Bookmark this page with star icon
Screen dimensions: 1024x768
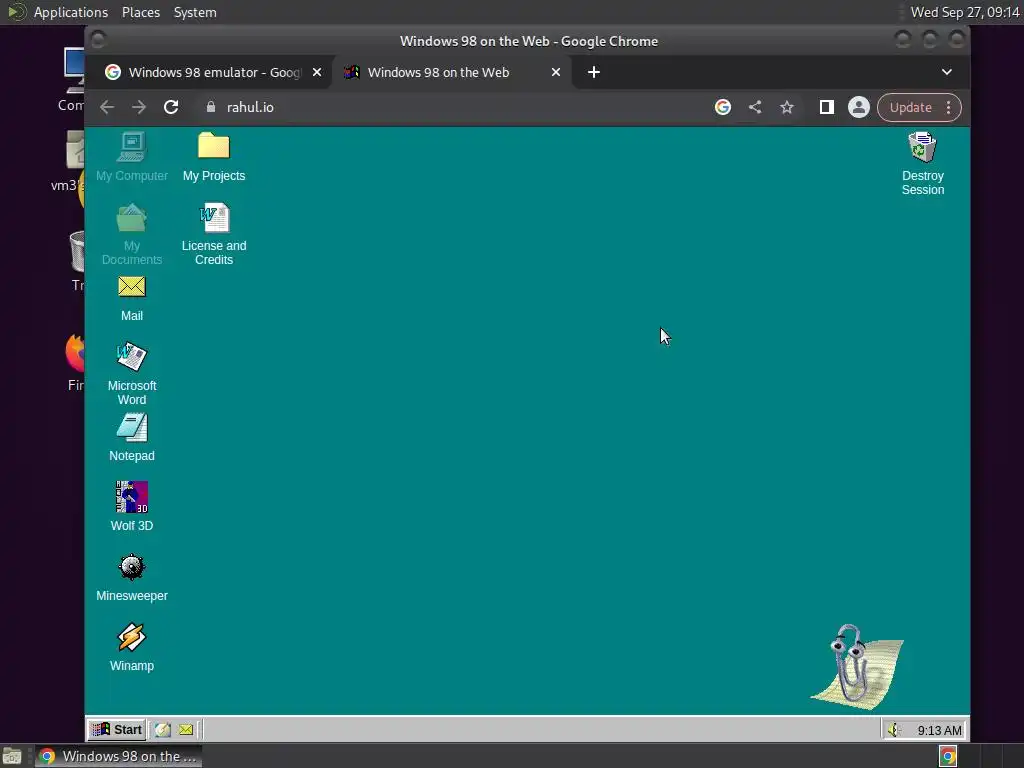tap(787, 107)
